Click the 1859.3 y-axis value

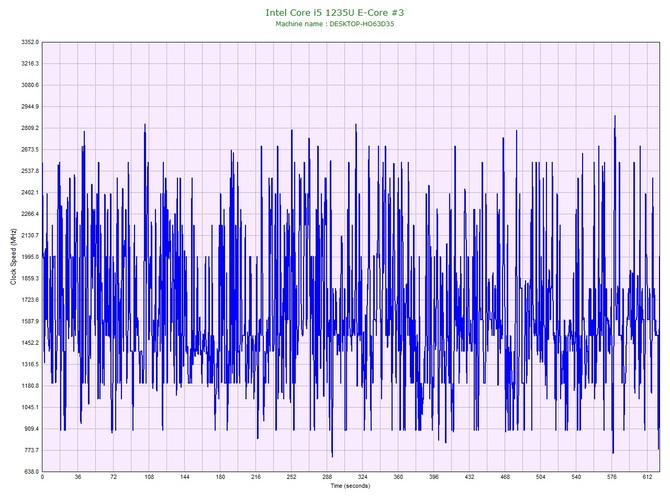(30, 278)
